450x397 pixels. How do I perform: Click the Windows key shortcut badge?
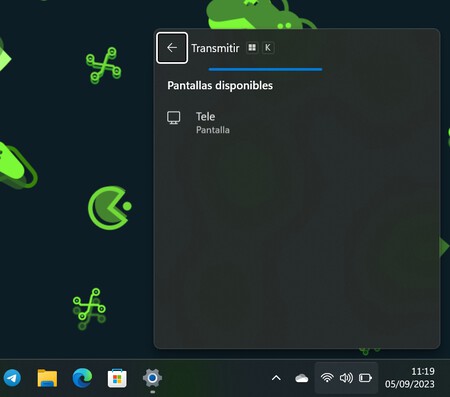pos(252,48)
